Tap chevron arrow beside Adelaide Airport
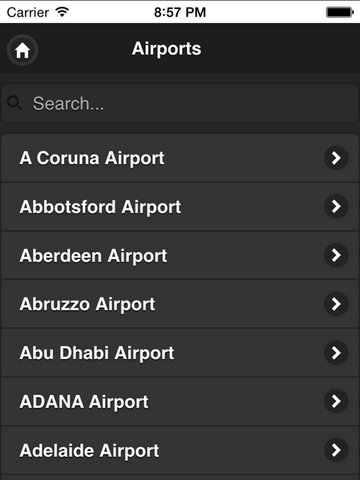360x480 pixels. pyautogui.click(x=336, y=450)
